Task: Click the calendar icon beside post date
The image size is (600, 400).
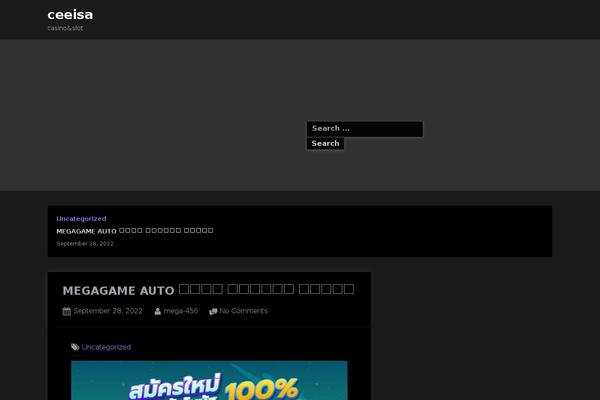Action: tap(67, 311)
